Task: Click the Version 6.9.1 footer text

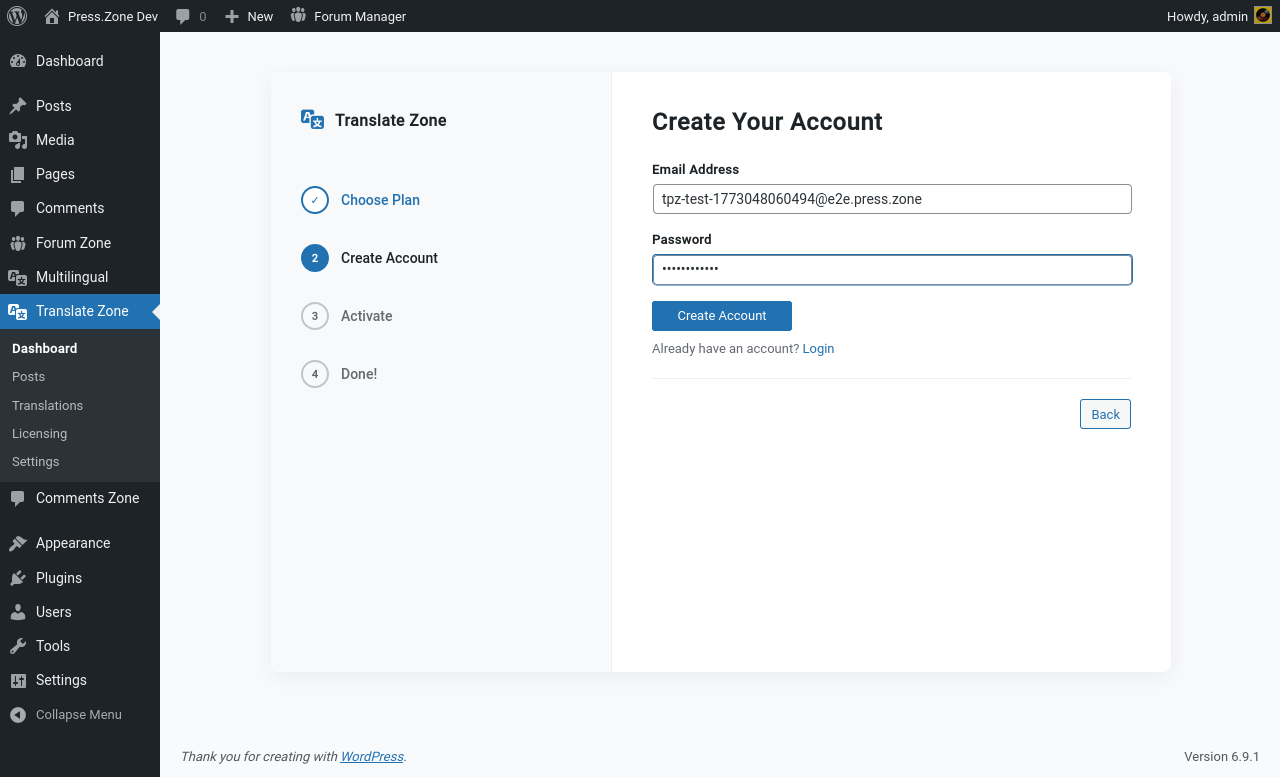Action: (x=1222, y=757)
